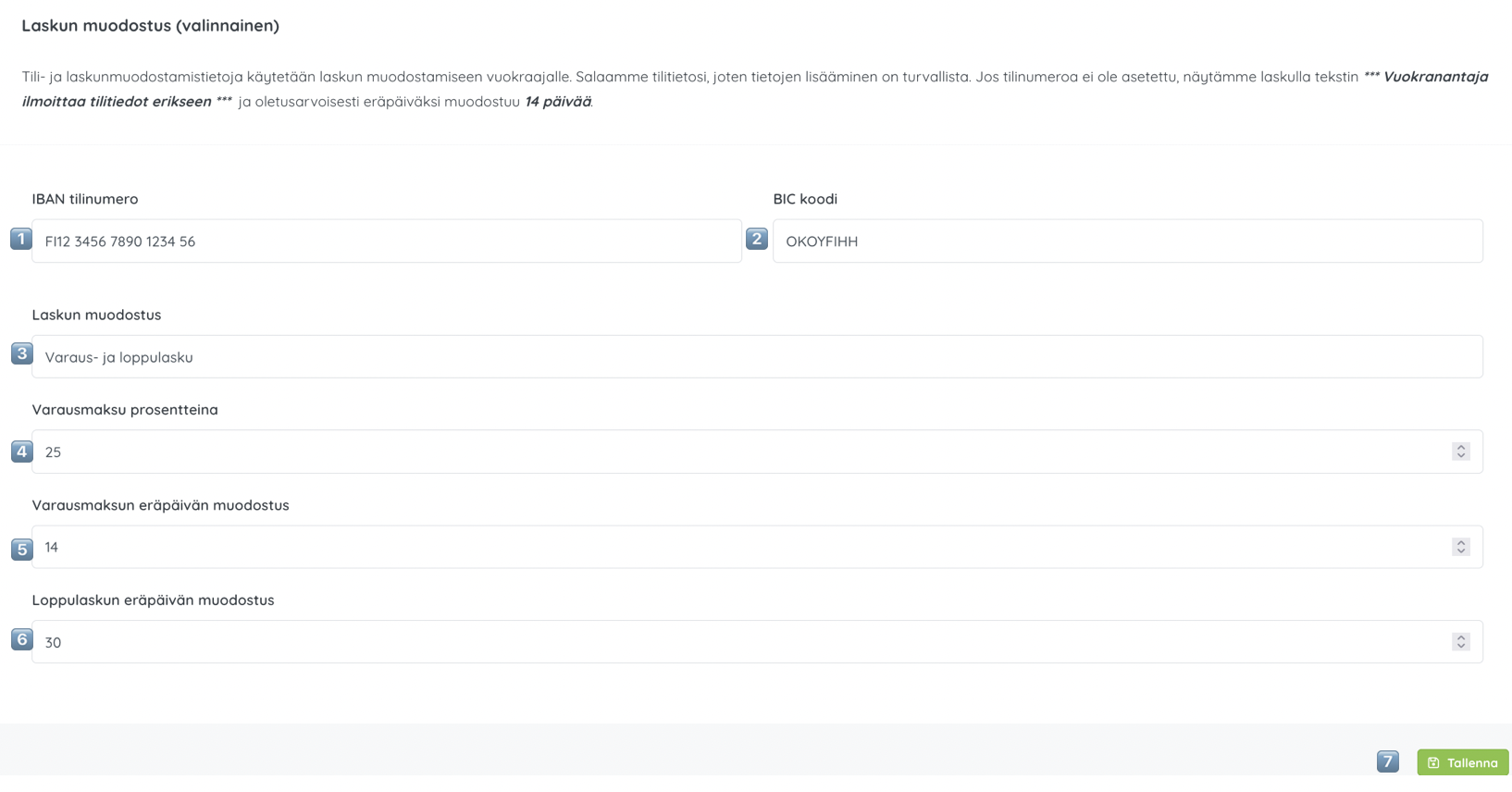Increase Varausmaksu prosentteina with up arrow

[1461, 448]
